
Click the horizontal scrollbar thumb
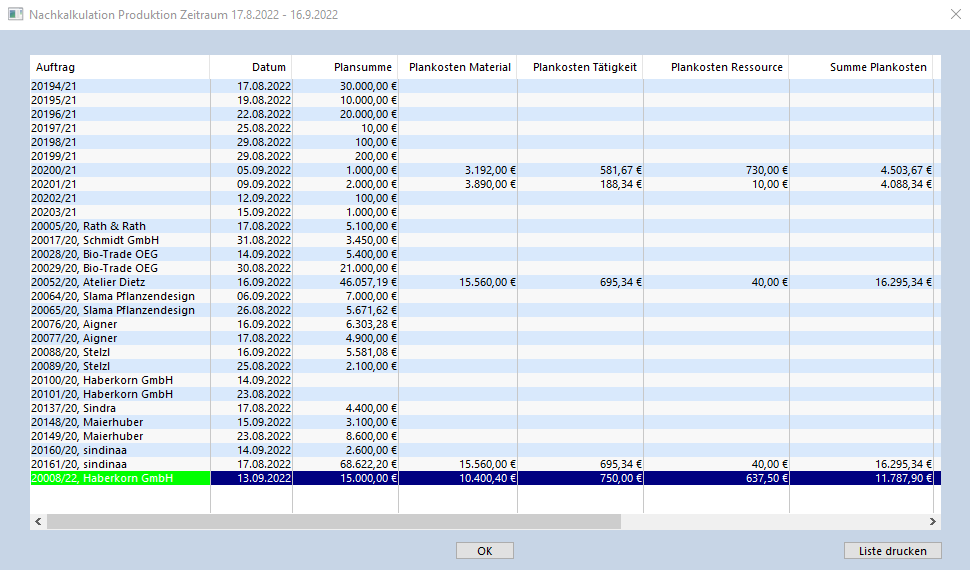(333, 522)
